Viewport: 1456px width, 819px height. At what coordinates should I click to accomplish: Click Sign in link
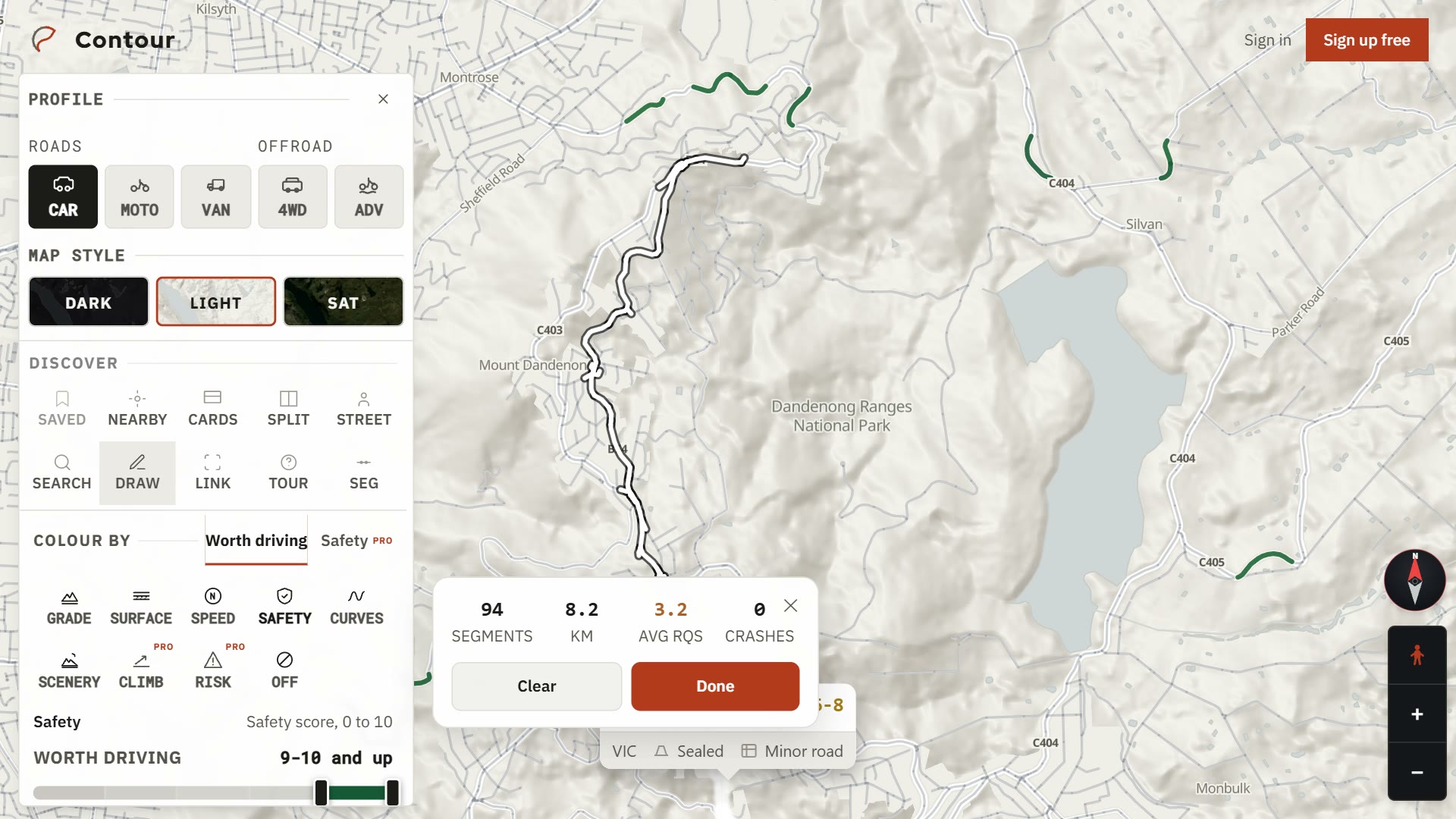coord(1267,40)
